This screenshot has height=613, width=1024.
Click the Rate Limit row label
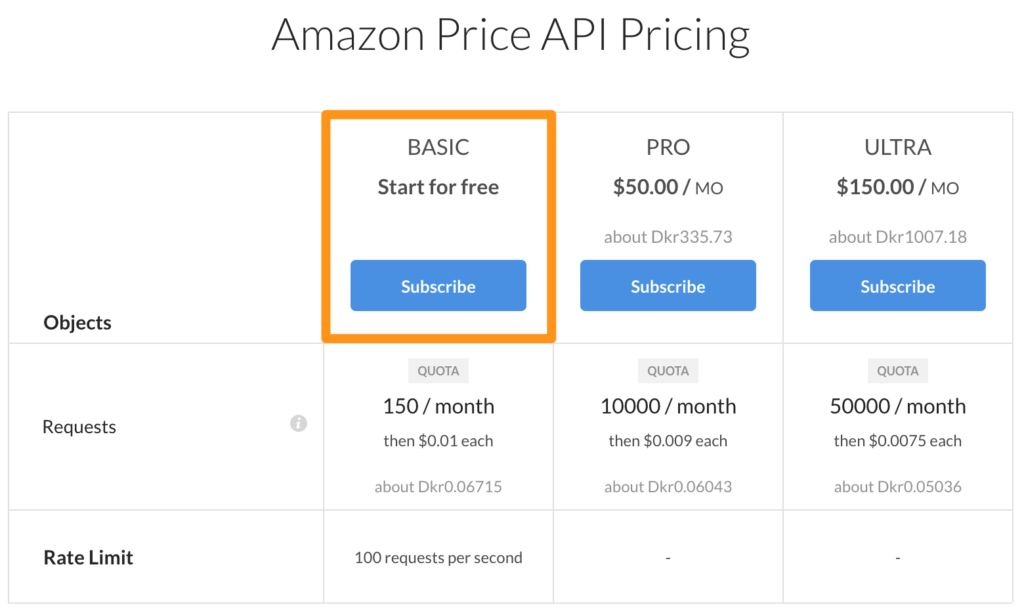click(x=89, y=557)
